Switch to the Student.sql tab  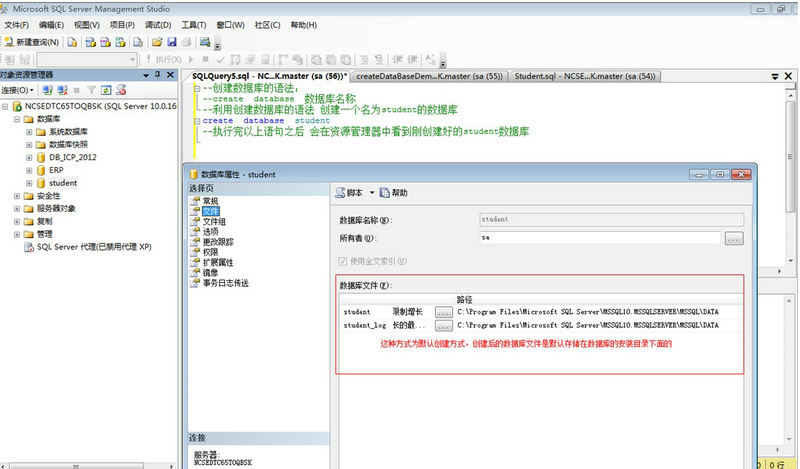[x=585, y=77]
